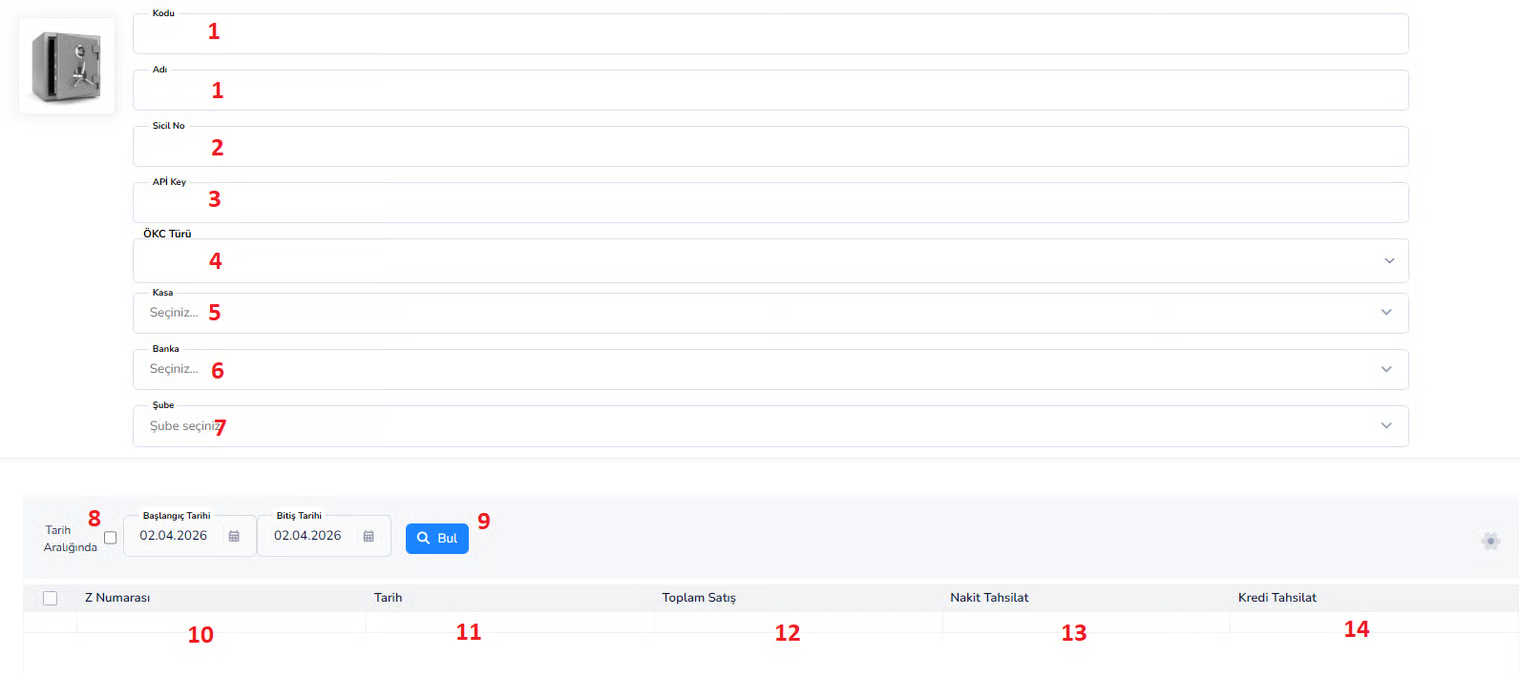Click into the Sicil No field
This screenshot has width=1520, height=697.
click(x=770, y=146)
